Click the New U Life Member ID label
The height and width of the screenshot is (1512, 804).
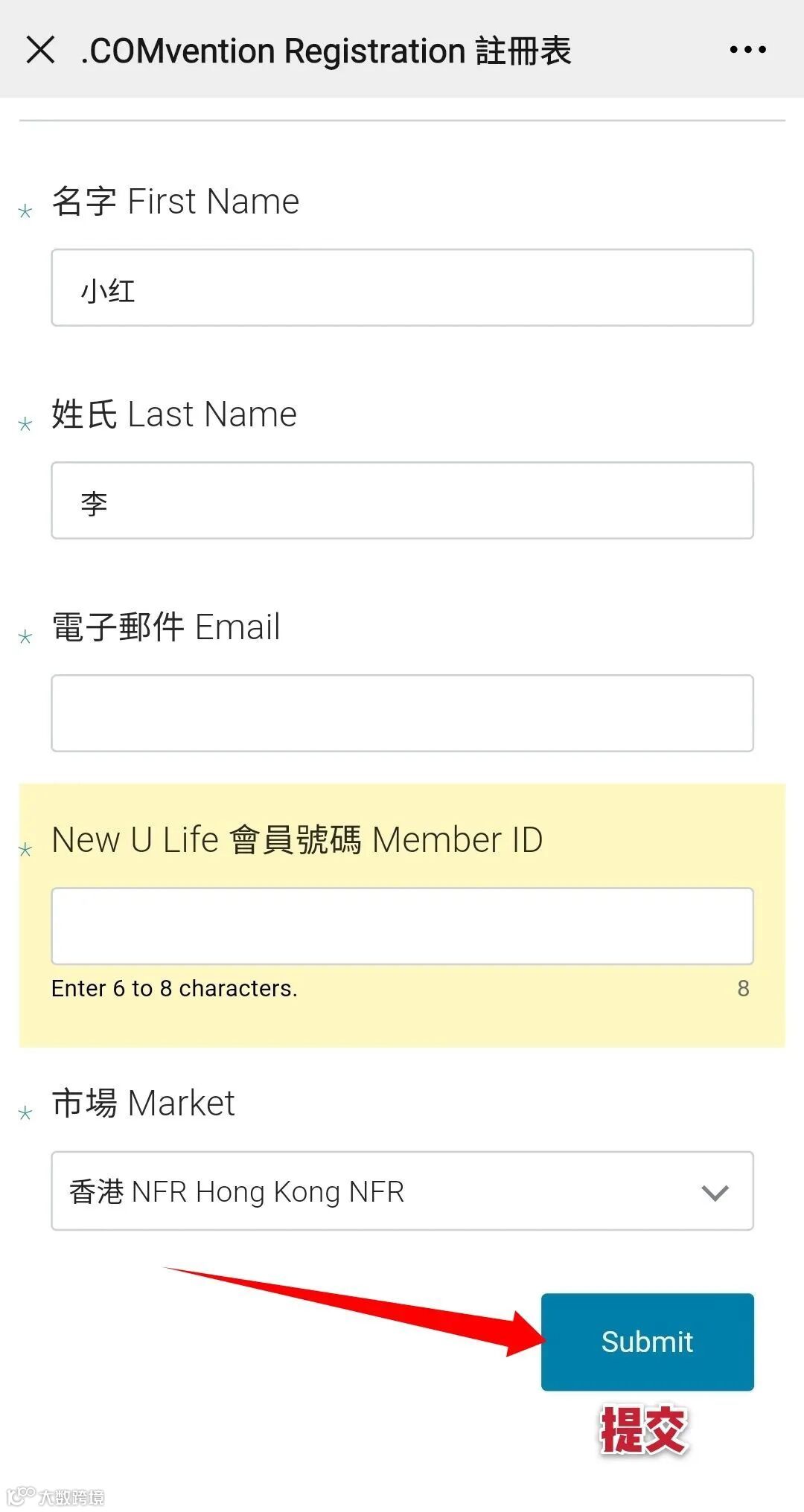click(297, 840)
